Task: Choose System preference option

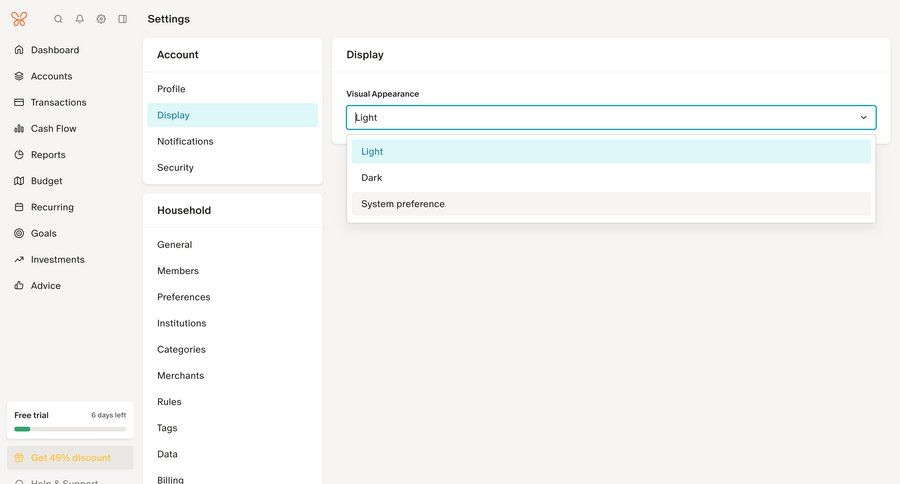Action: [611, 204]
